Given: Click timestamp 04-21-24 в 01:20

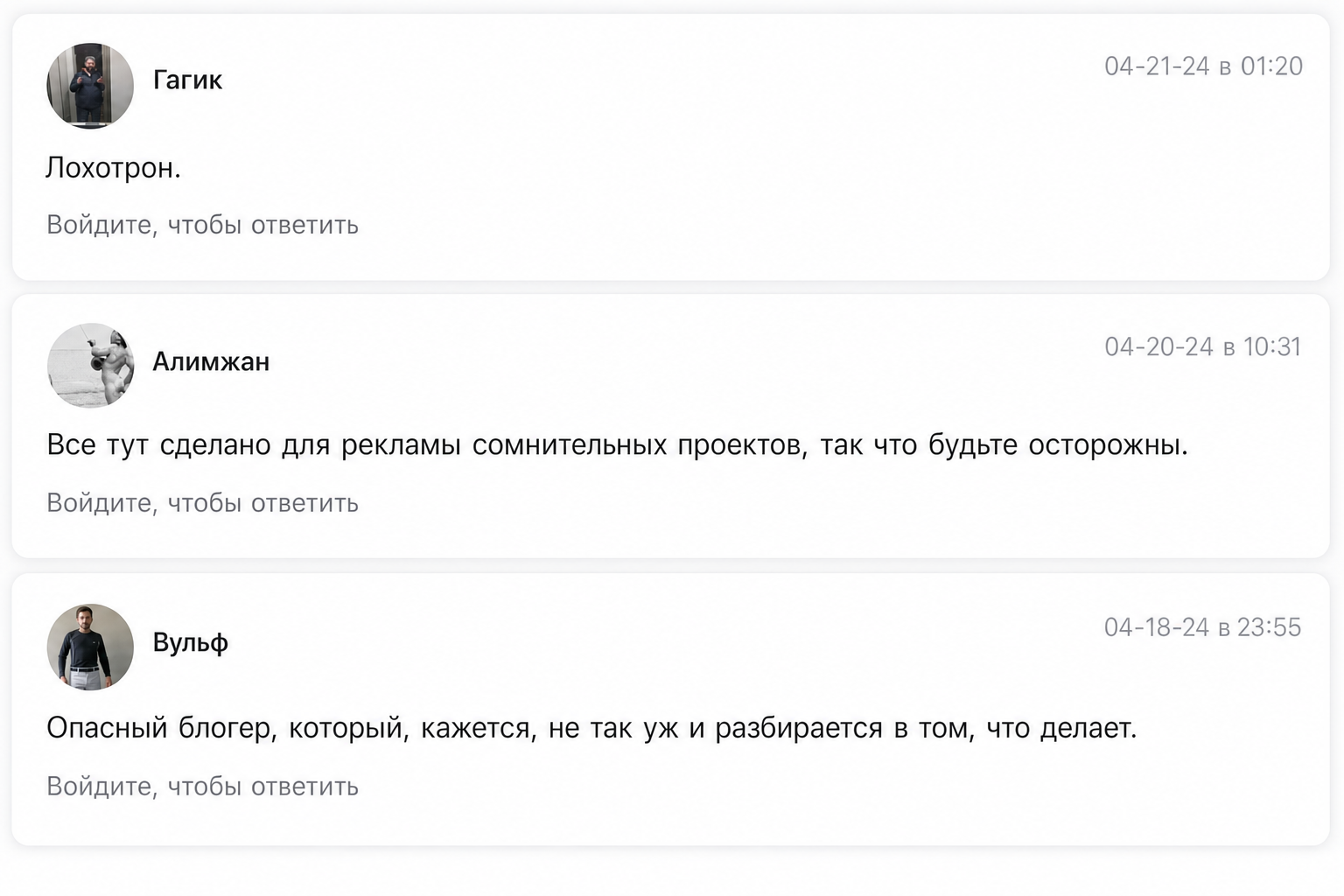Looking at the screenshot, I should tap(1203, 66).
